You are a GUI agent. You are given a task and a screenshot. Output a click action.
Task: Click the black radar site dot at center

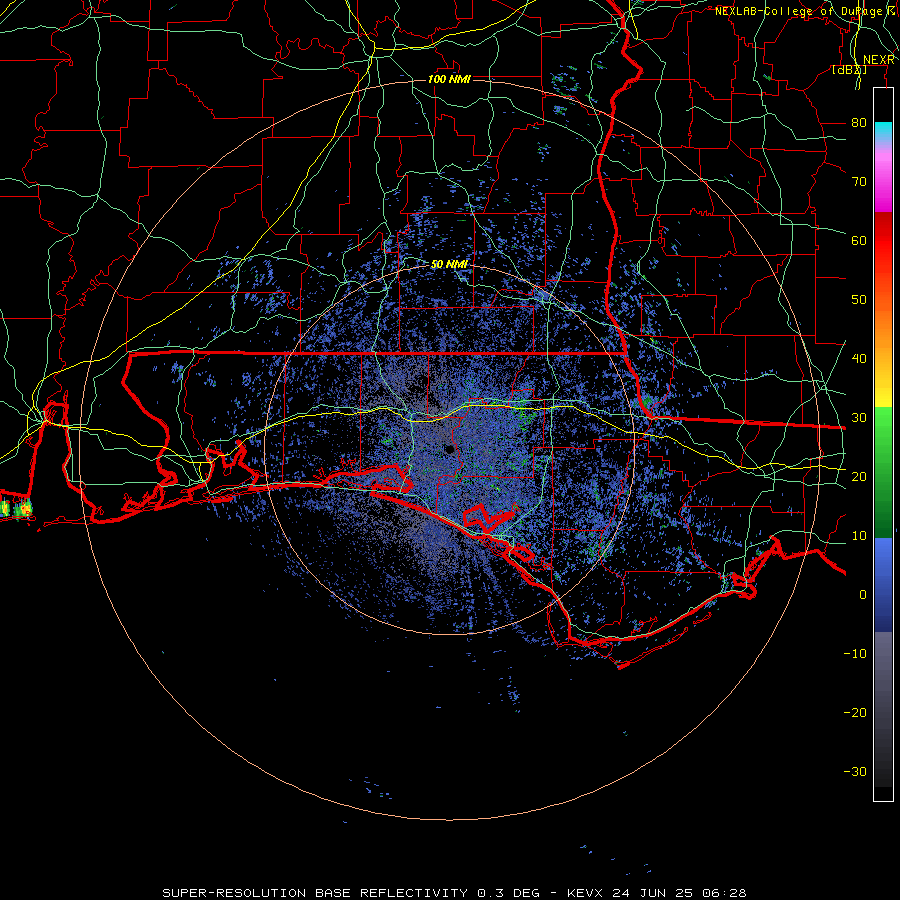(449, 449)
